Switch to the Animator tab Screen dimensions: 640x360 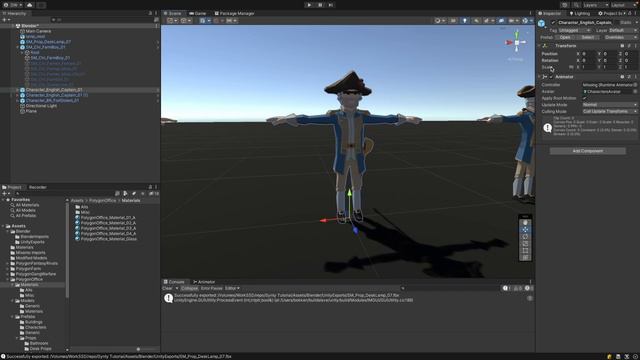tap(204, 282)
